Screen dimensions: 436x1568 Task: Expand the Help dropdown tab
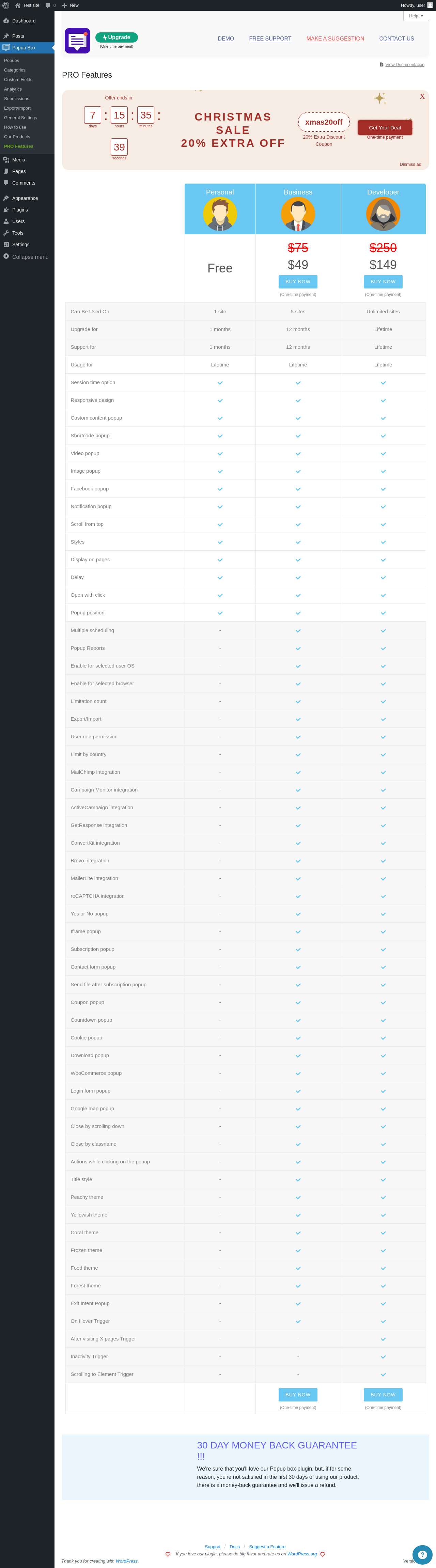point(416,16)
